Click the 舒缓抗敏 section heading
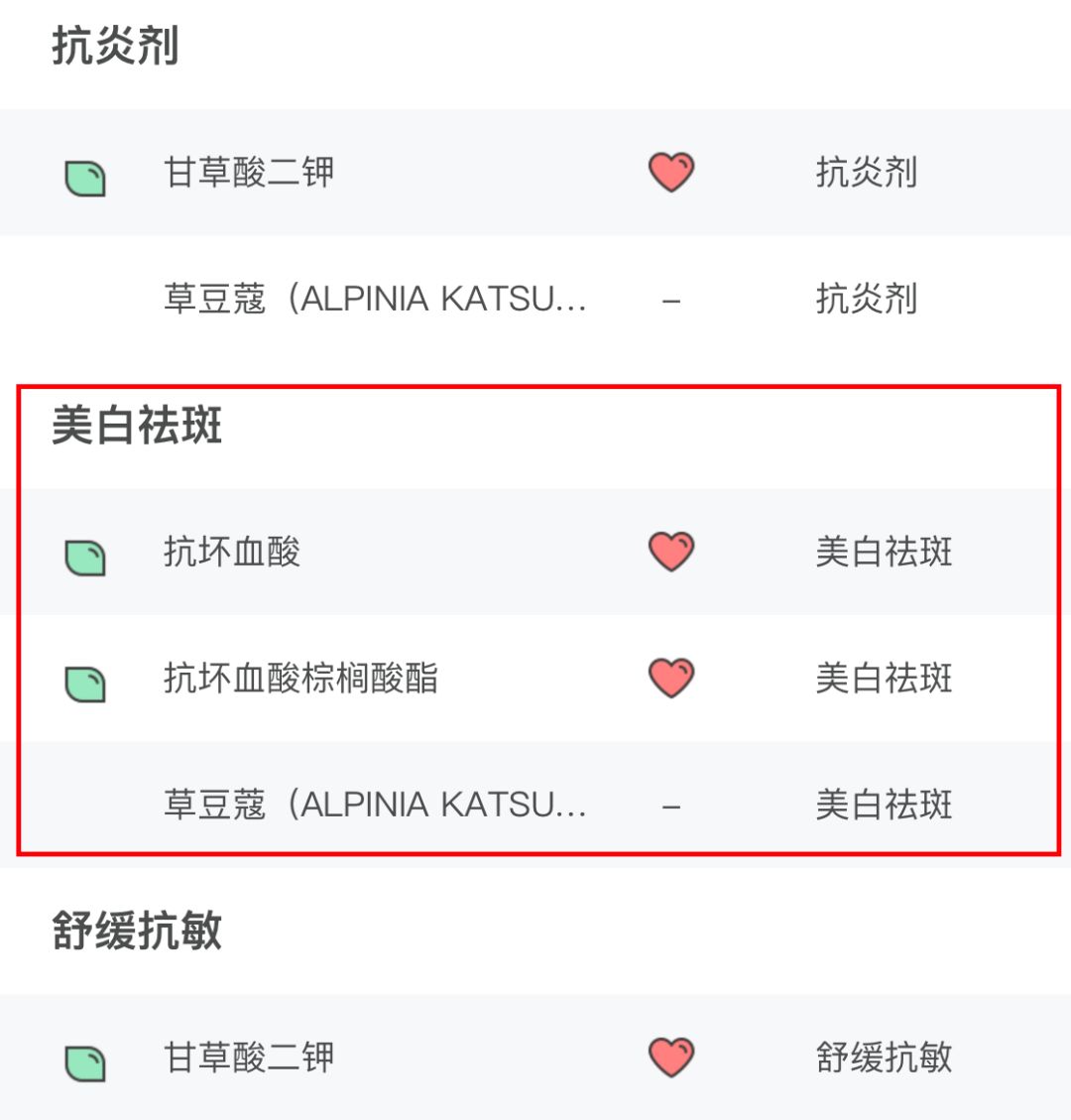Screen dimensions: 1071x1120 pyautogui.click(x=137, y=932)
